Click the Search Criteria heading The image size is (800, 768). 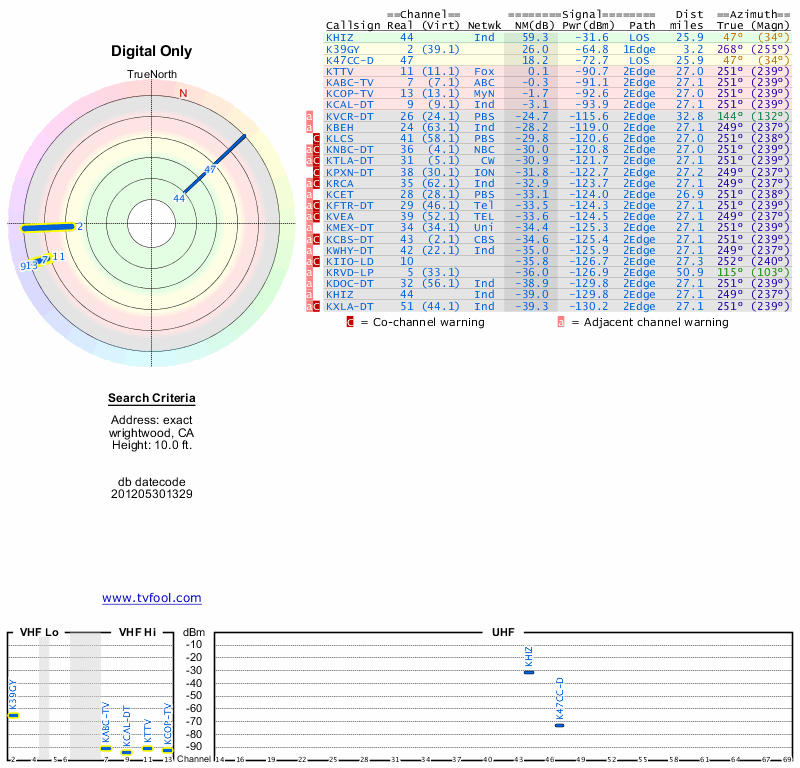152,399
